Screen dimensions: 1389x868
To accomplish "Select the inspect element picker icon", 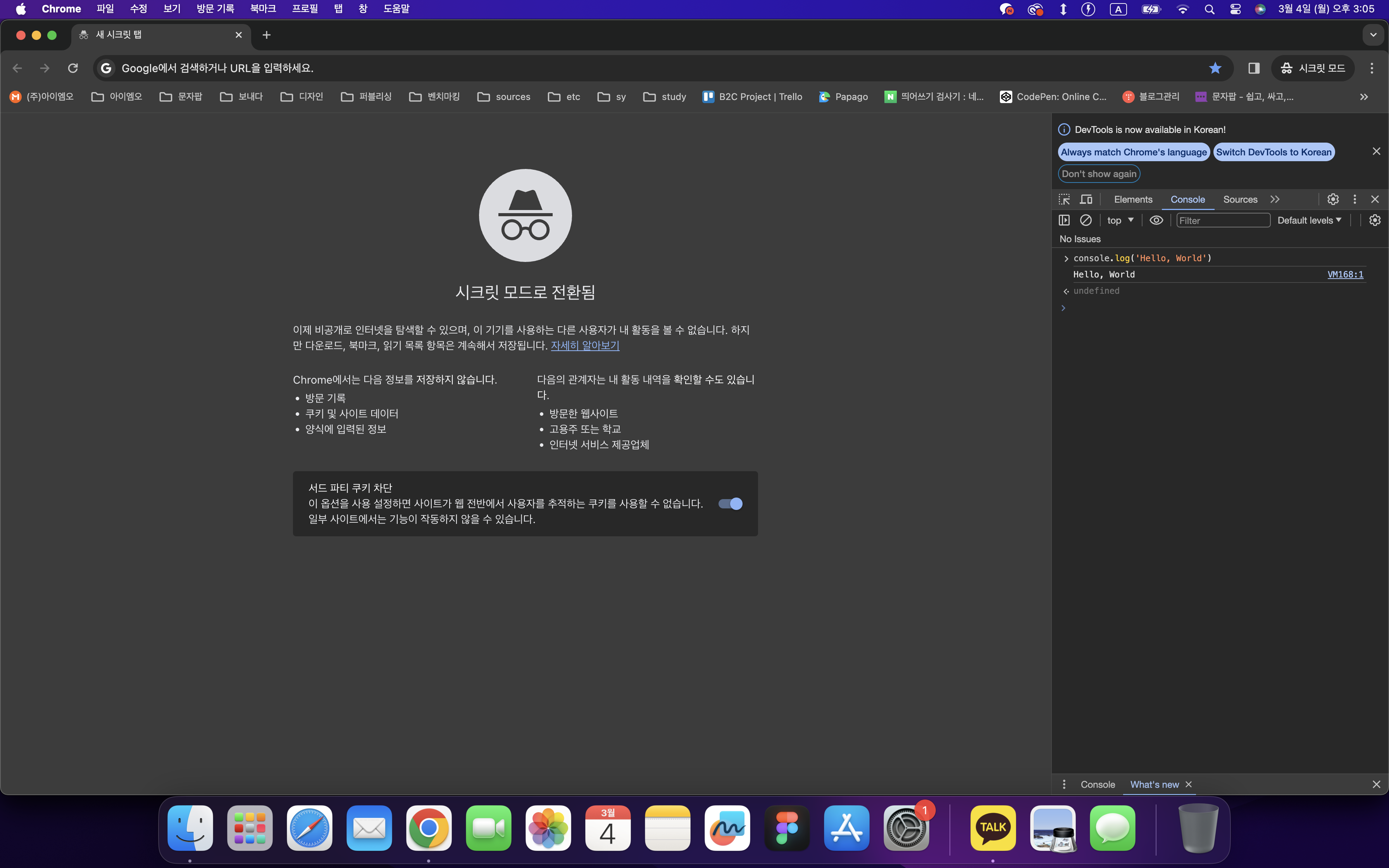I will click(1064, 199).
